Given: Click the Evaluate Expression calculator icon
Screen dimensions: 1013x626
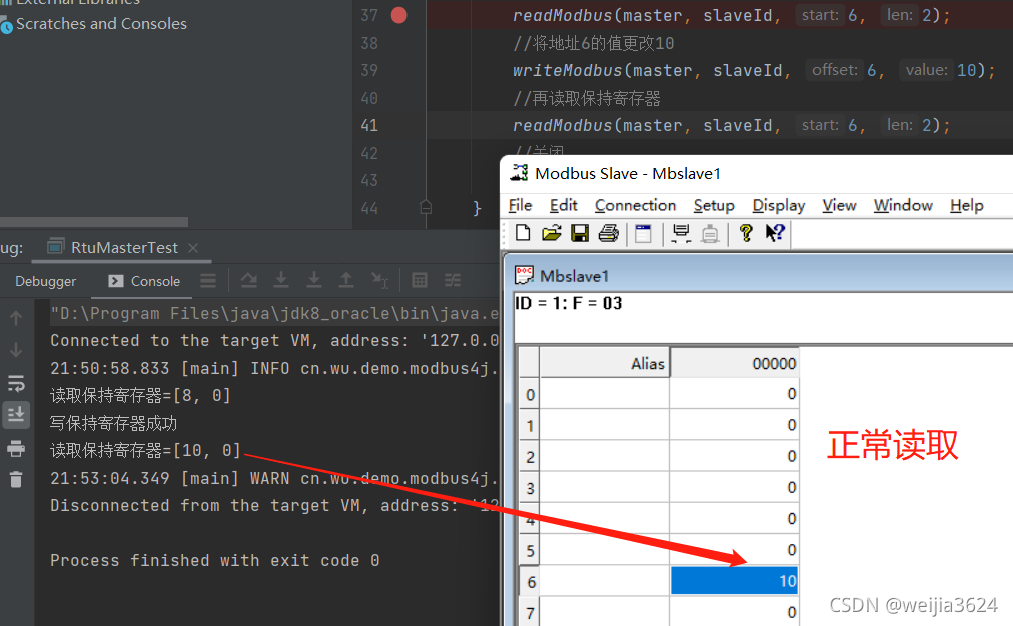Looking at the screenshot, I should pos(420,280).
